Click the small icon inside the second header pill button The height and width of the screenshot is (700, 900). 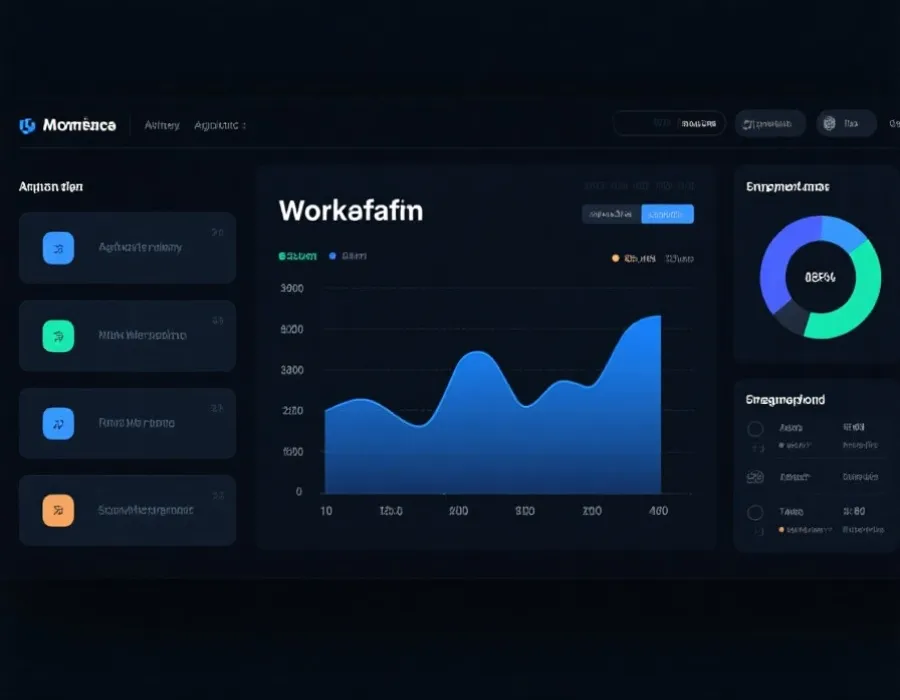(x=746, y=124)
